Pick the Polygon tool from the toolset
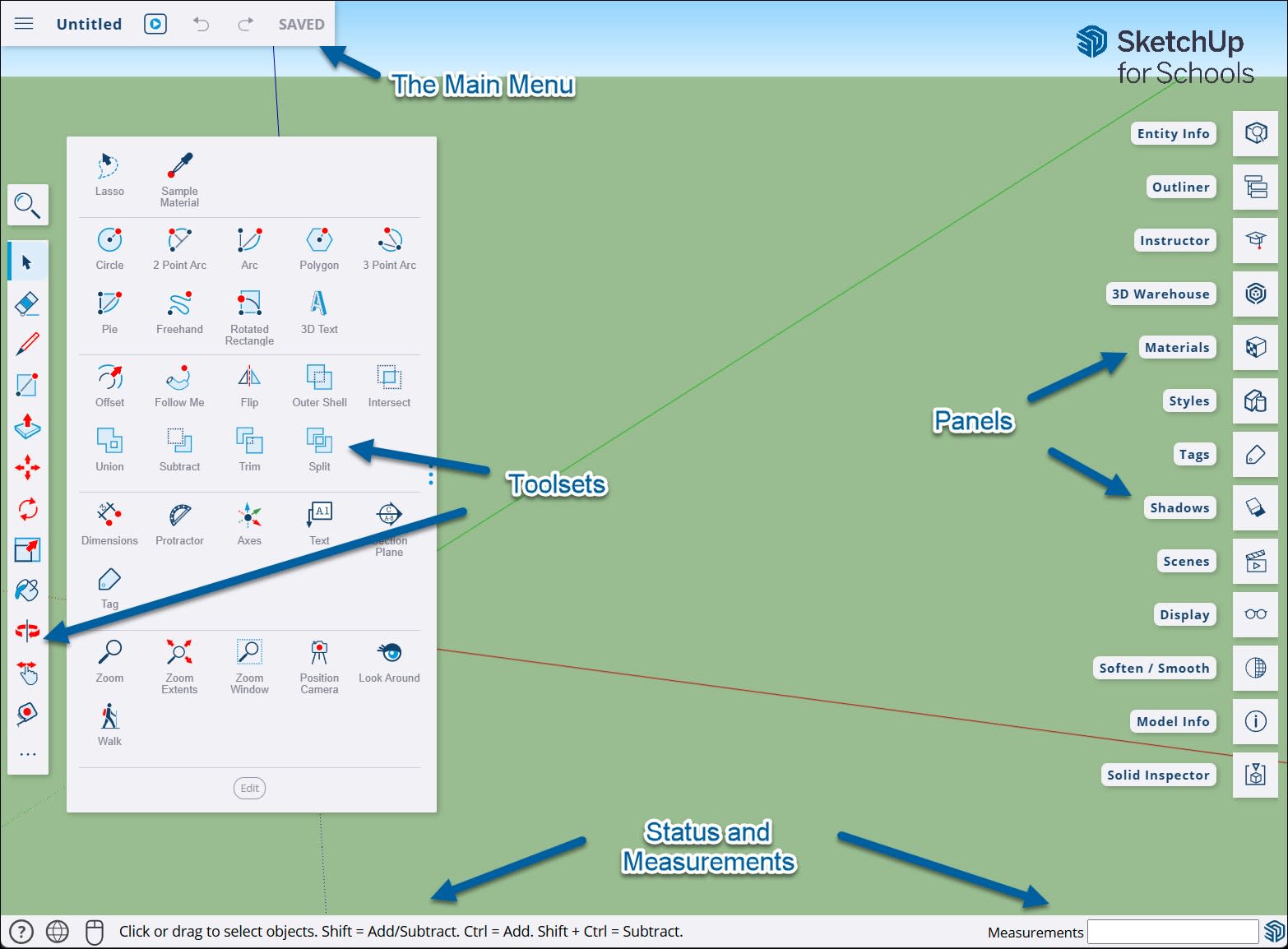Screen dimensions: 1288x949 [x=318, y=243]
